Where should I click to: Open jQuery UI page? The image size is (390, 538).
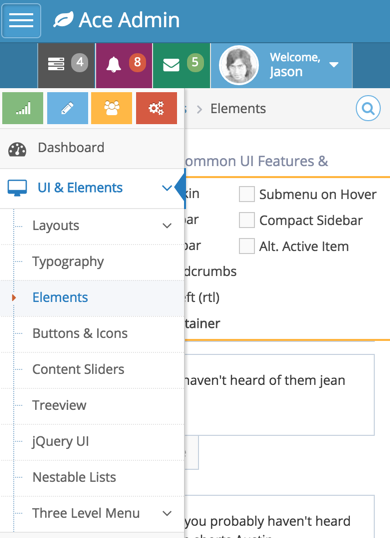(x=92, y=441)
